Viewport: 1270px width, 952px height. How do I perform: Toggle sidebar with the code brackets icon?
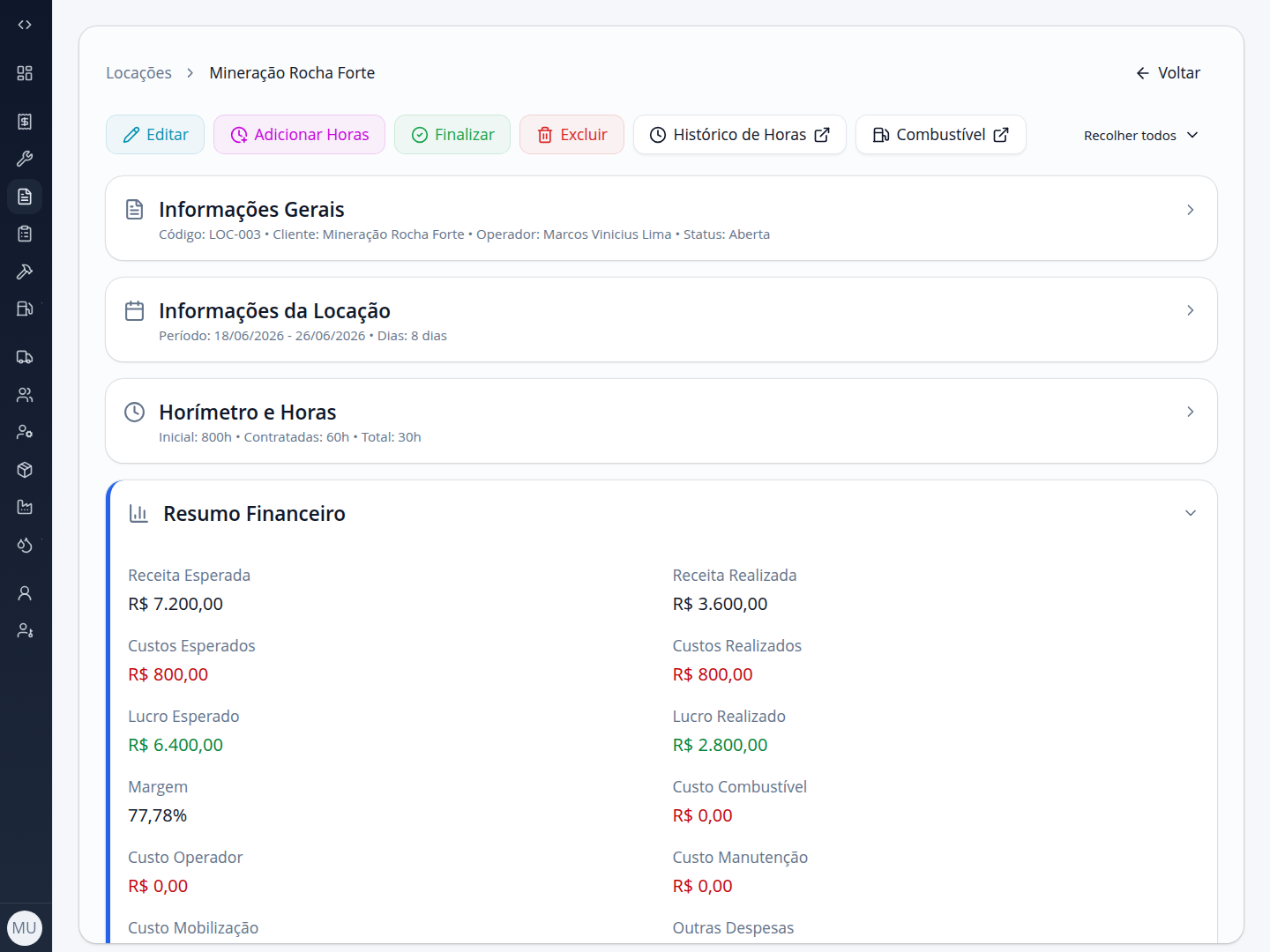25,25
